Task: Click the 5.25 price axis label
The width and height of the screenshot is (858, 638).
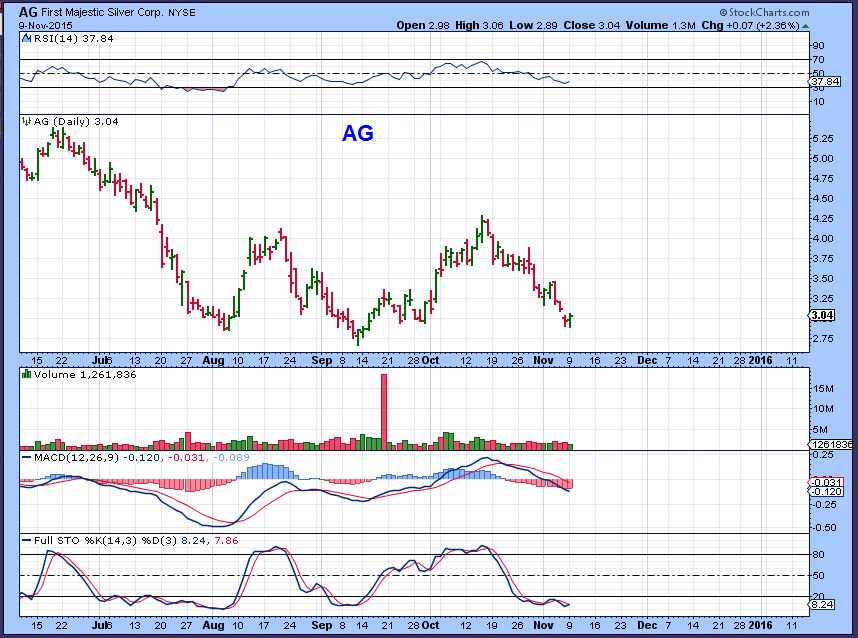Action: (823, 139)
